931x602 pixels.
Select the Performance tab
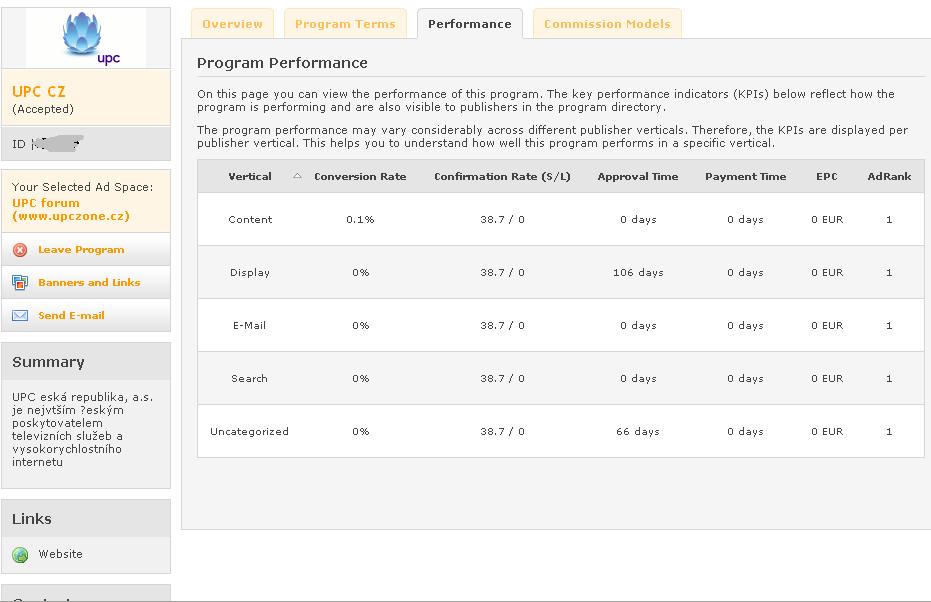pos(470,24)
